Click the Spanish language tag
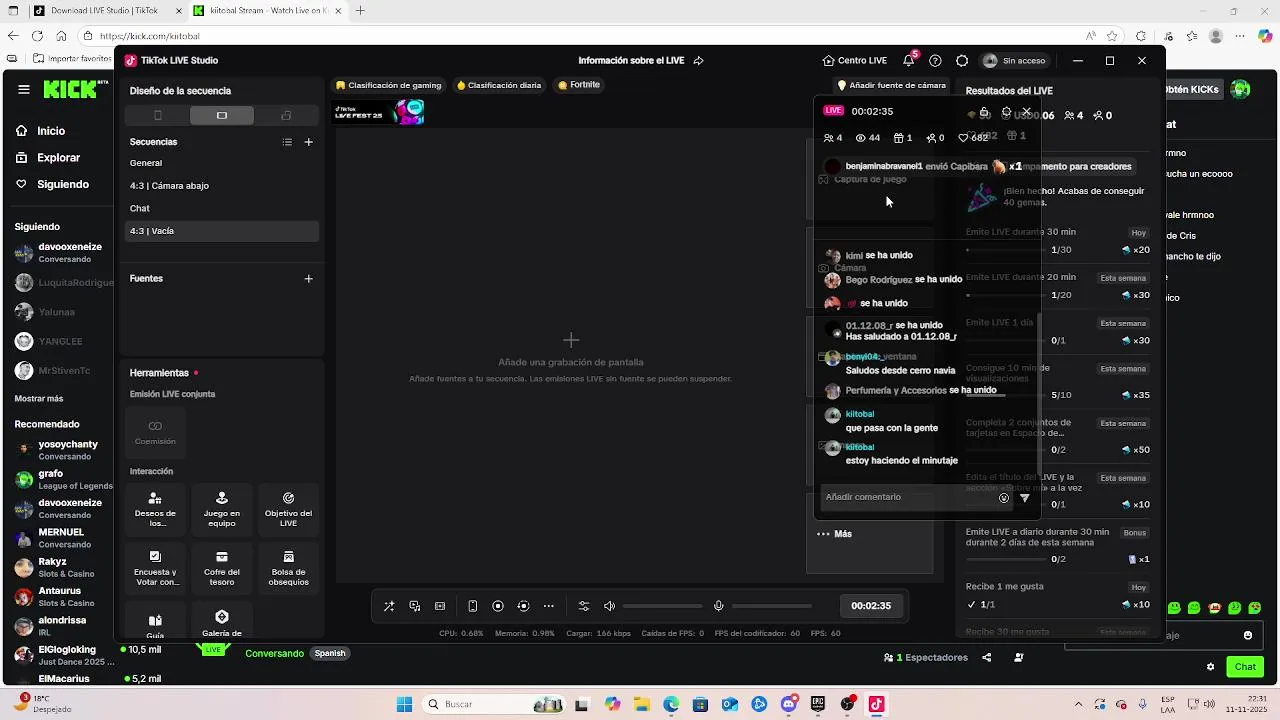 tap(330, 654)
